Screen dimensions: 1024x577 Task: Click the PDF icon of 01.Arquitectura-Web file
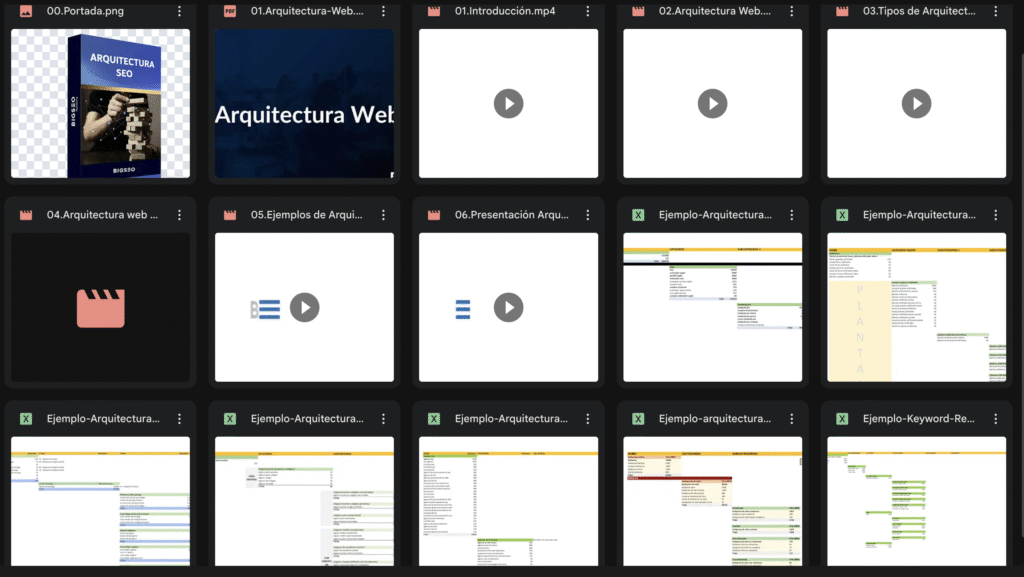tap(230, 11)
